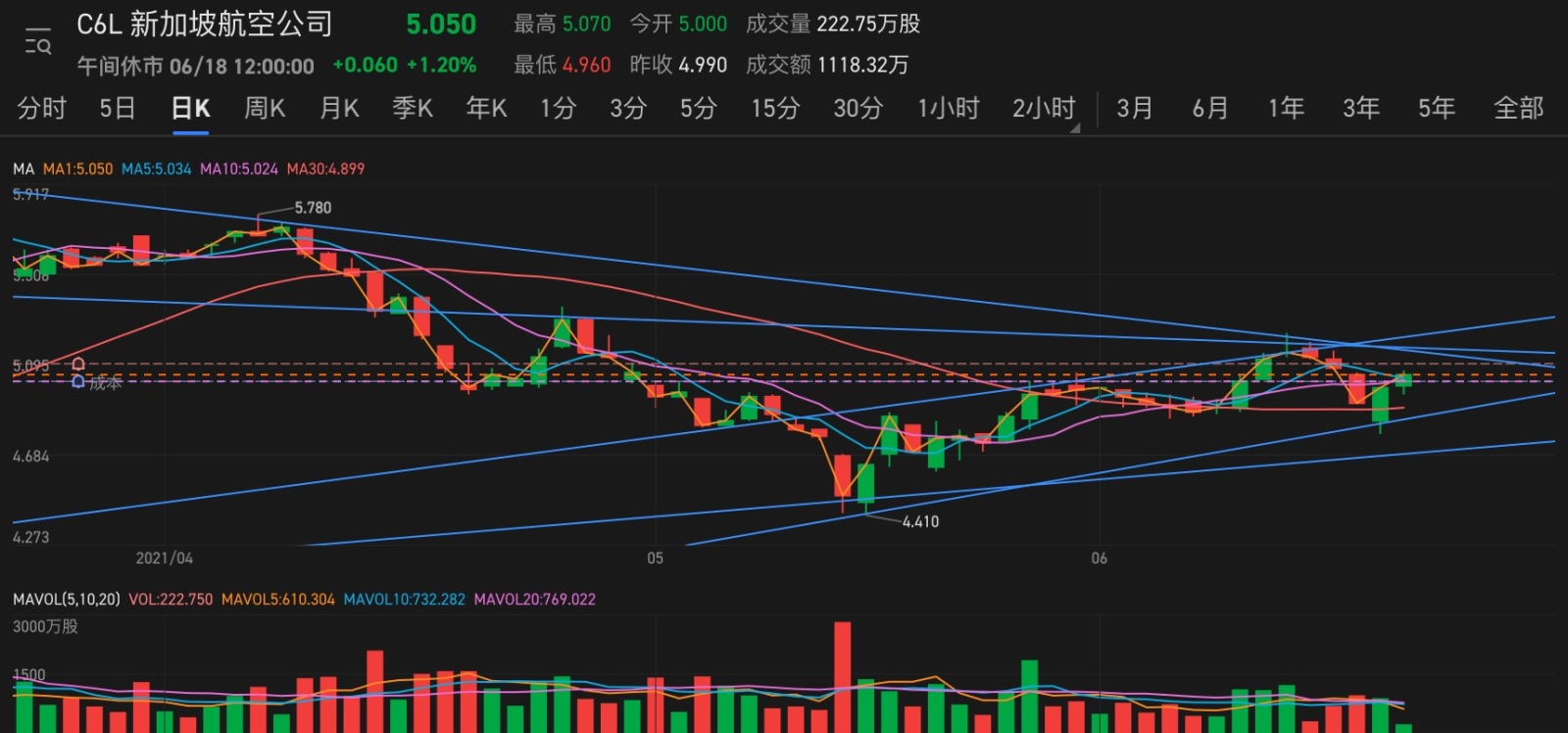Open the stock search list icon
Image resolution: width=1568 pixels, height=733 pixels.
click(x=38, y=42)
